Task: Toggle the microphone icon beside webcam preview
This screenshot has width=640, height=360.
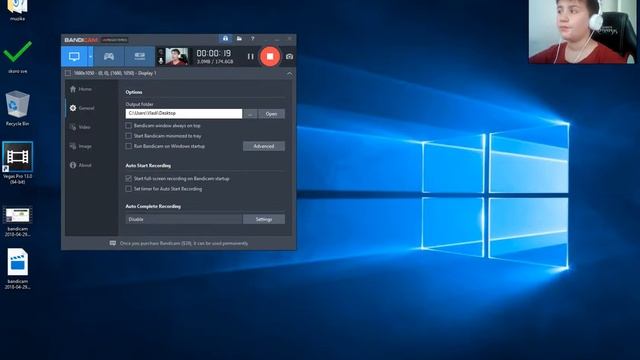Action: tap(161, 61)
